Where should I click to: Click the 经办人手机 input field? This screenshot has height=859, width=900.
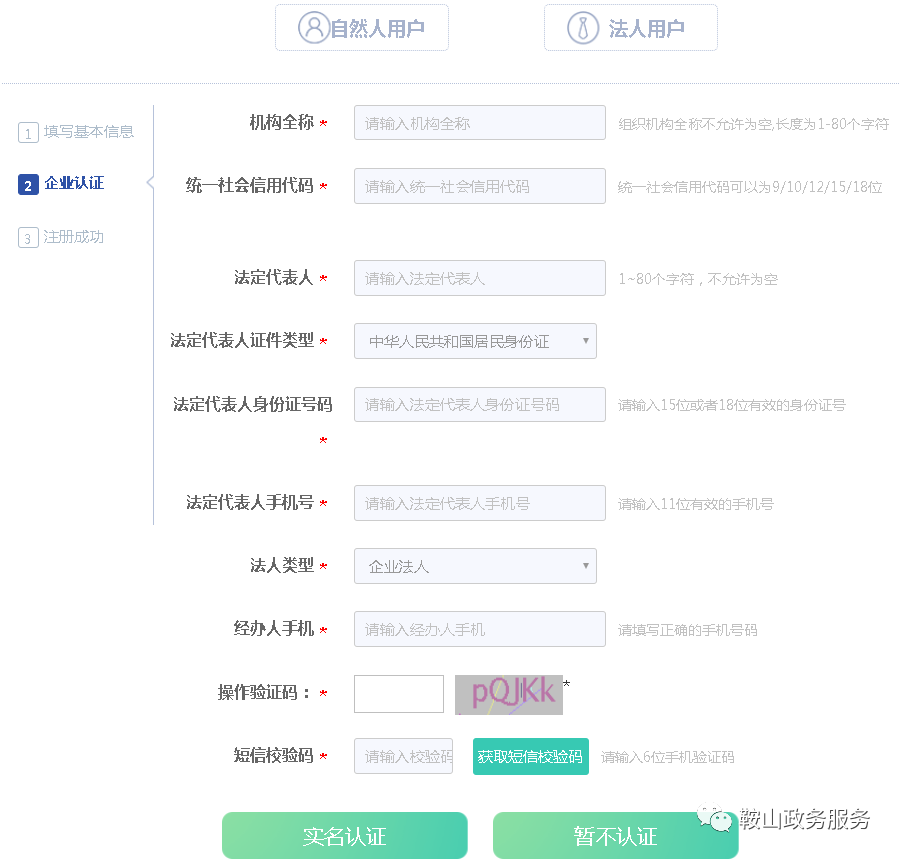tap(479, 629)
